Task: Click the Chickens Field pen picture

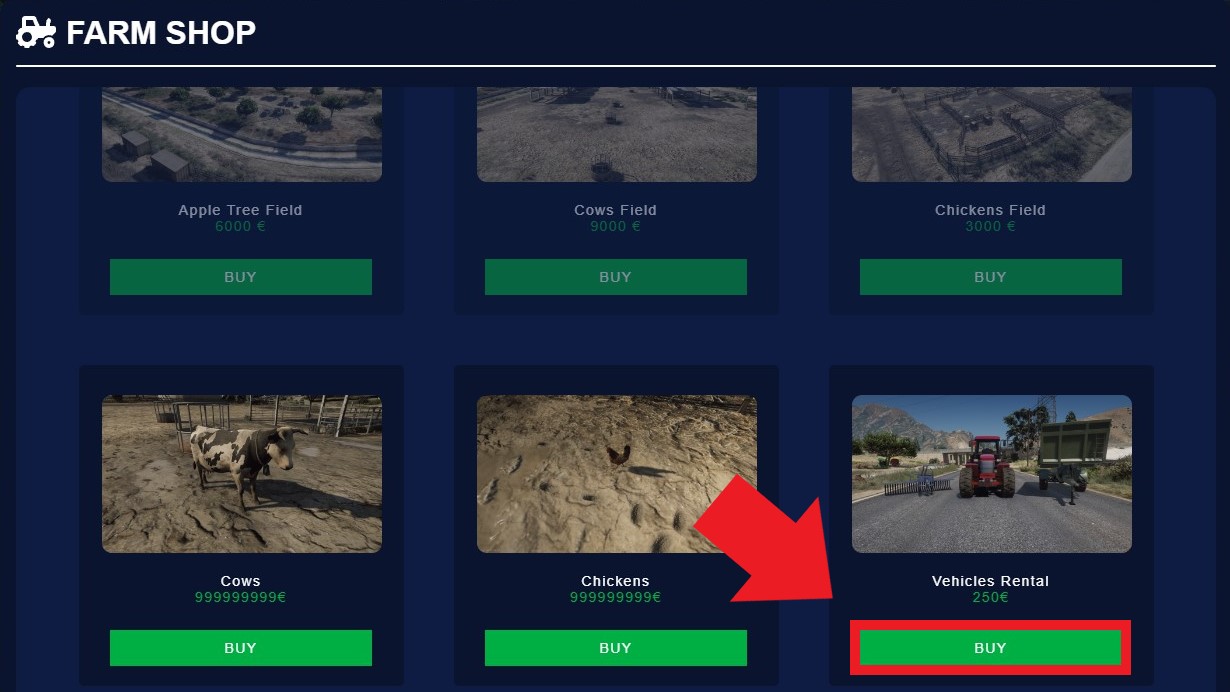Action: (992, 135)
